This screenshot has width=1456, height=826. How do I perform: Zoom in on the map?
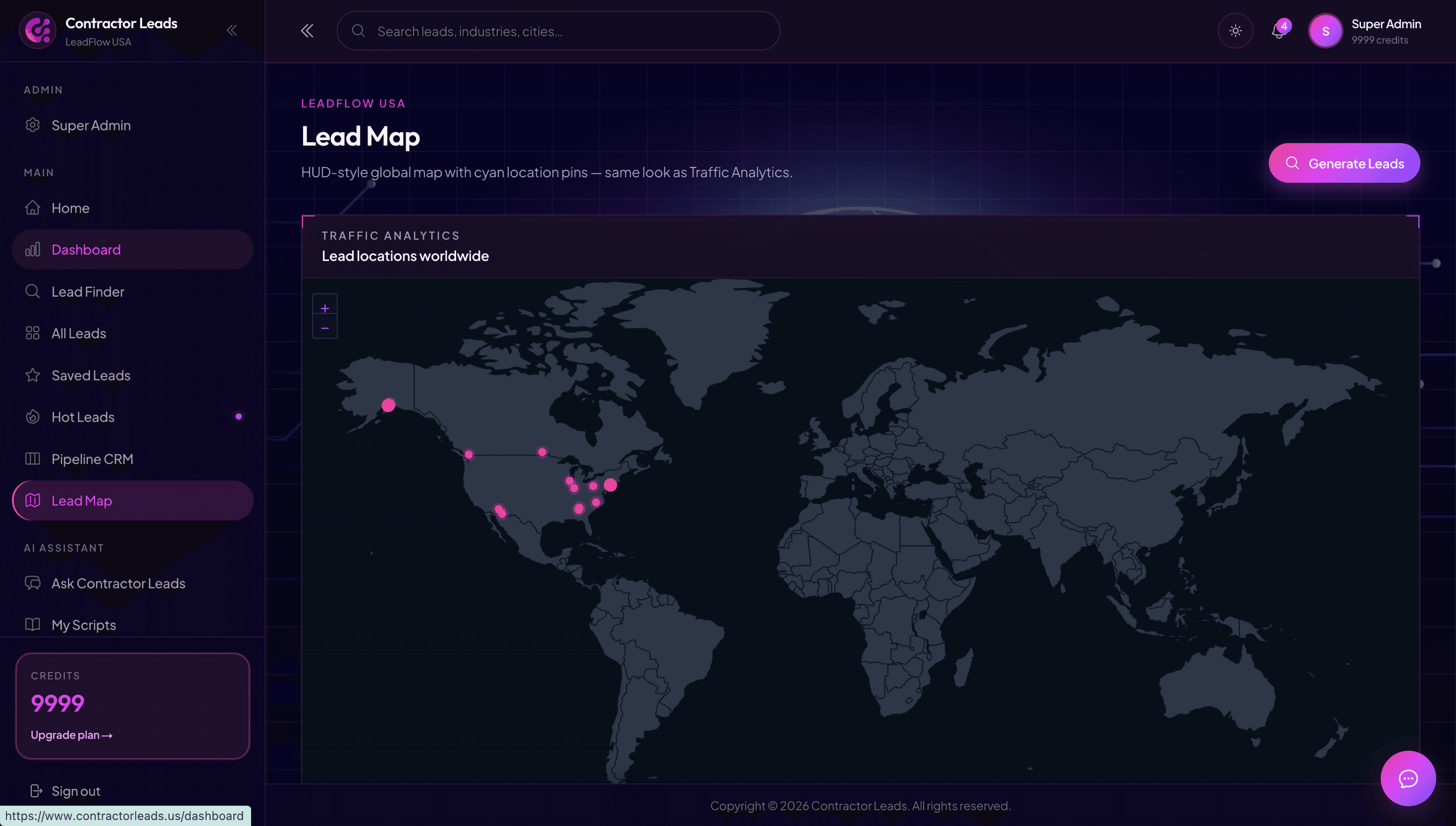324,308
